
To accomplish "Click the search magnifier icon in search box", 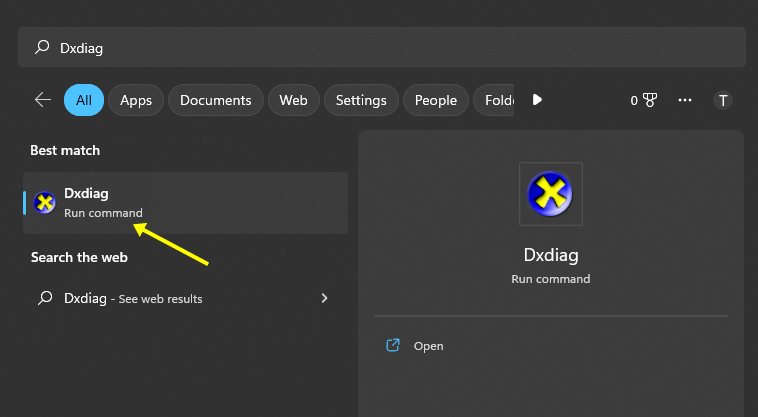I will [42, 47].
